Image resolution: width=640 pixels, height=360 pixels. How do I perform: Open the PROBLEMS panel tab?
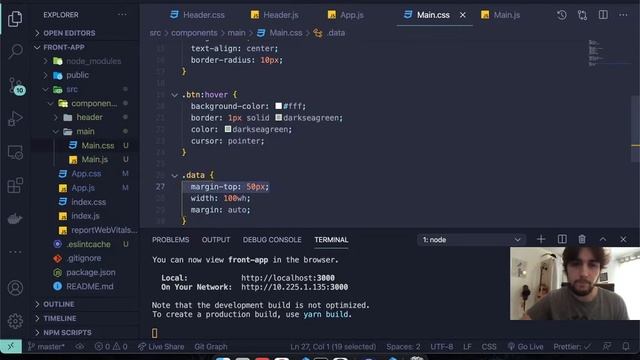coord(170,240)
